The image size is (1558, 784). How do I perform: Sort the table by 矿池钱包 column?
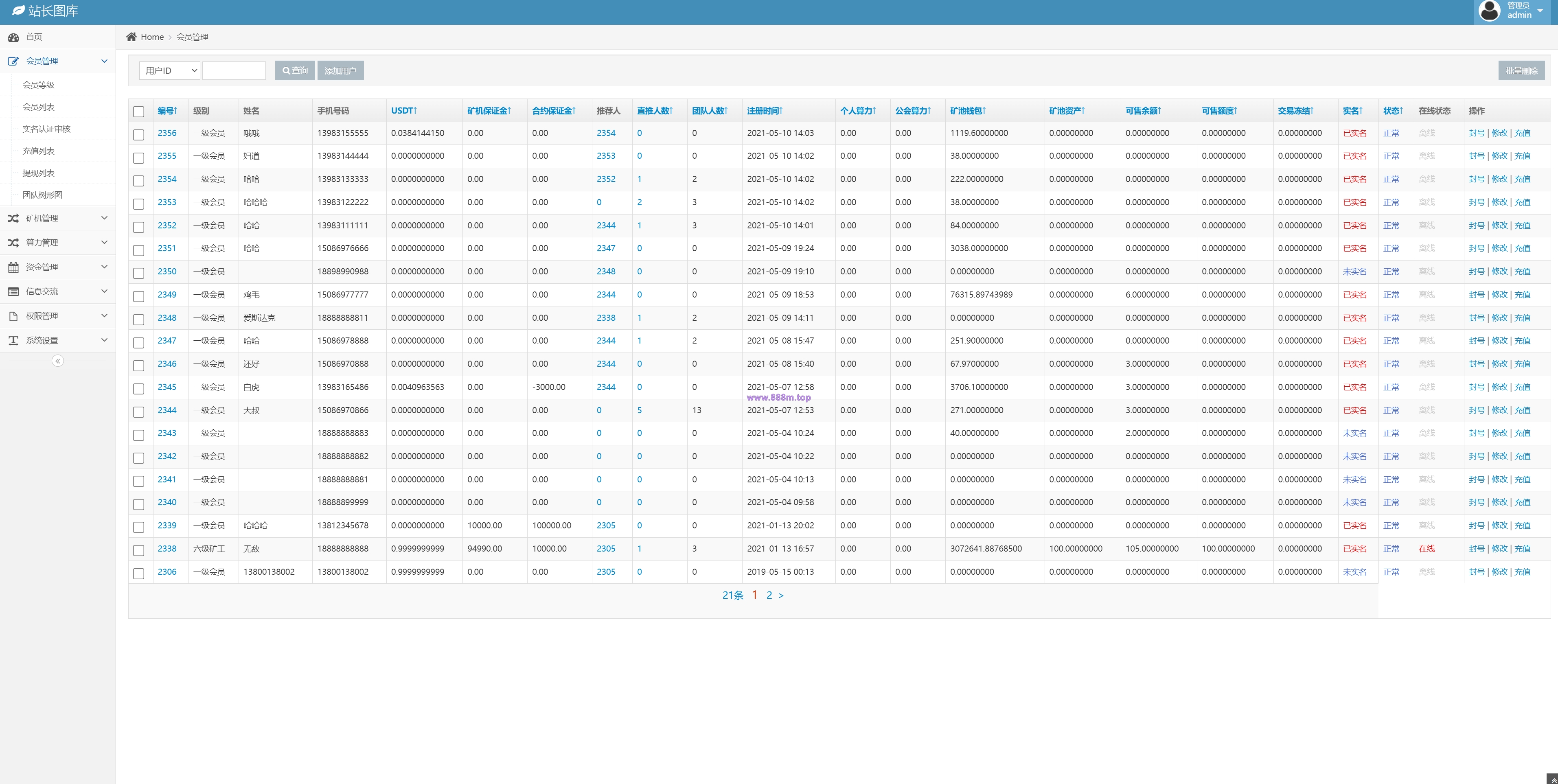pos(968,111)
